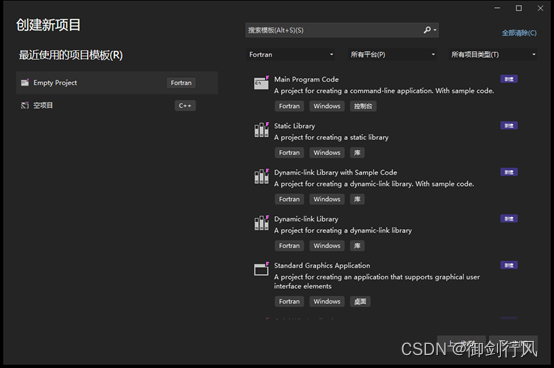
Task: Click Fortran tag under Main Program Code
Action: [289, 106]
